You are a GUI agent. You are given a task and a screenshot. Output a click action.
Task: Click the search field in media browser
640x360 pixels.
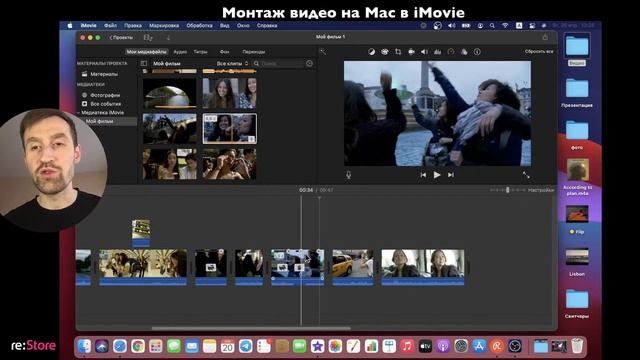[x=279, y=64]
